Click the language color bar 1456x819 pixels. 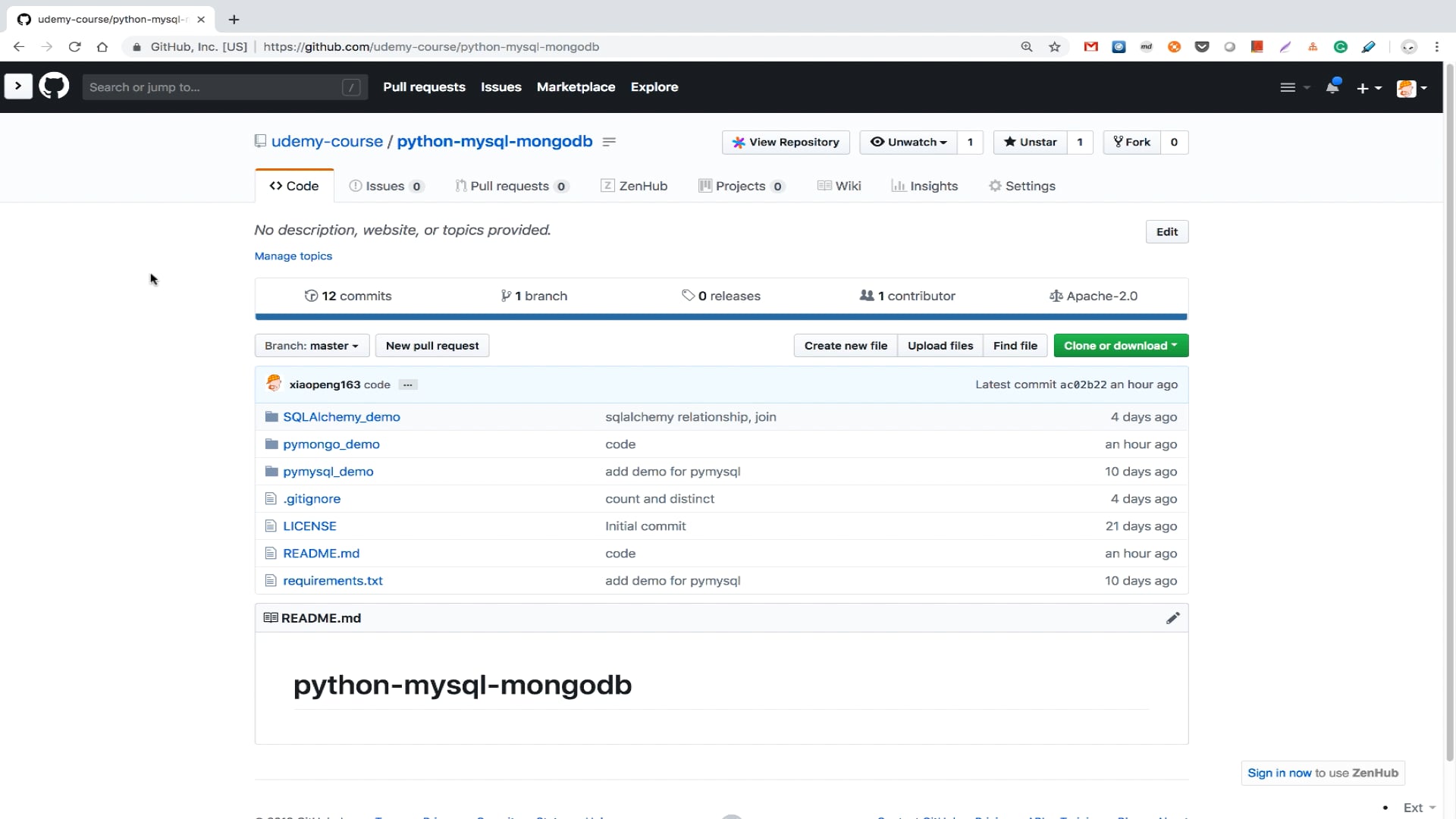coord(720,317)
